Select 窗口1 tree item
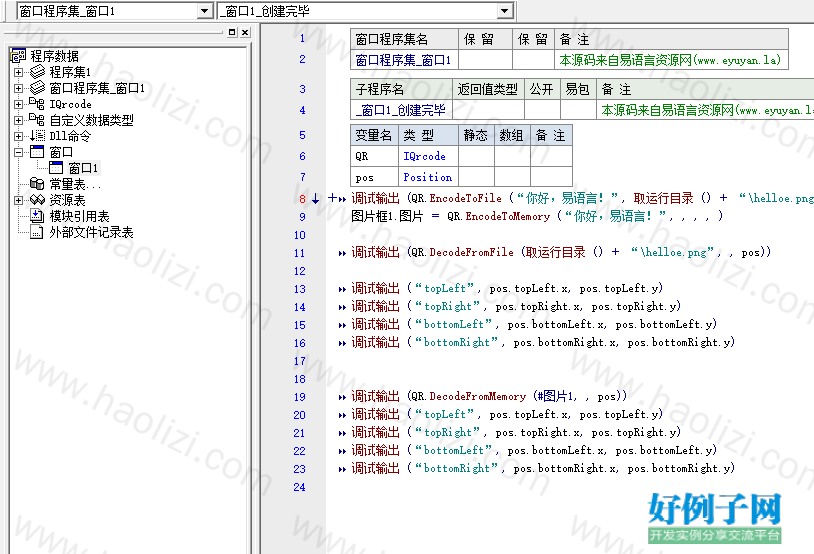Viewport: 814px width, 554px height. 83,168
